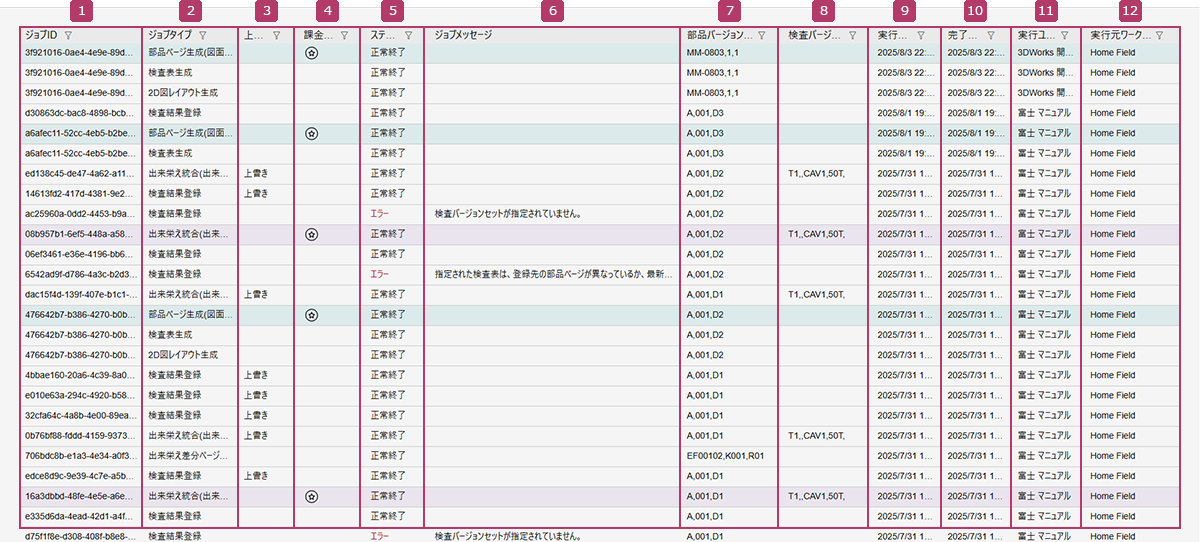Click the ジョブメッセージ column header
The image size is (1200, 542).
[463, 35]
